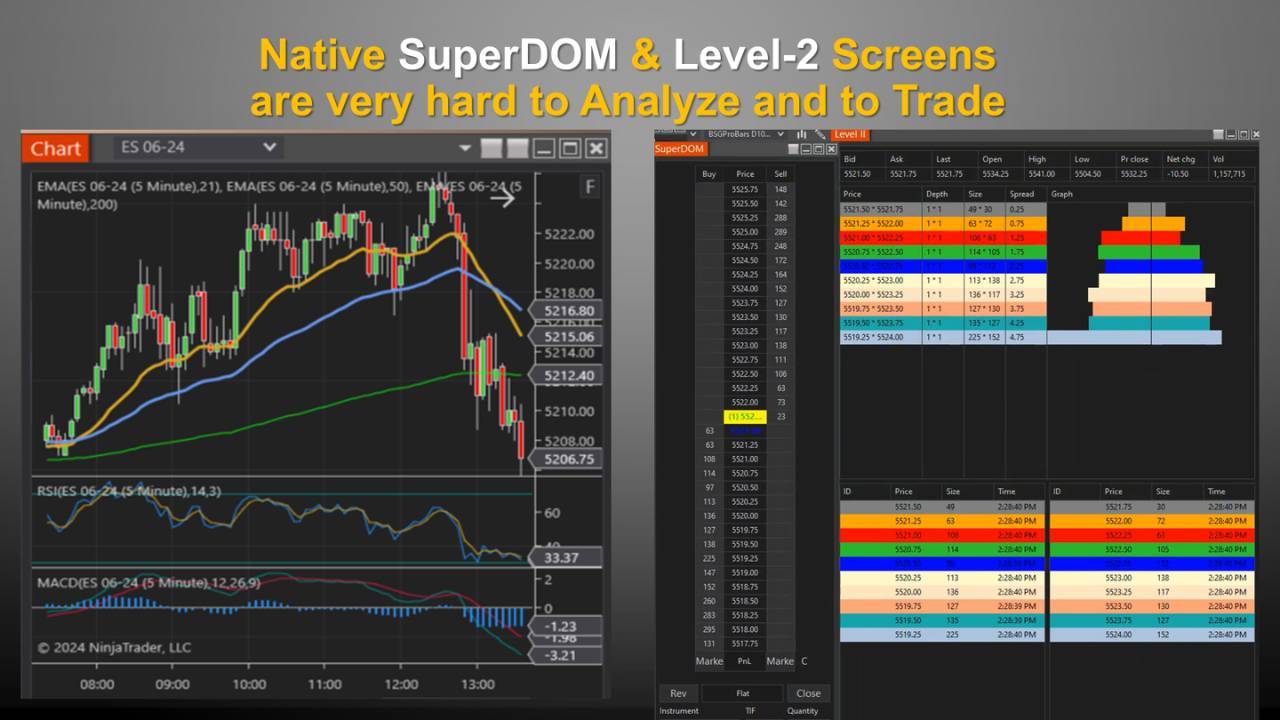Click the Net chg value -10.50
Screen dimensions: 1280x720
[1180, 173]
